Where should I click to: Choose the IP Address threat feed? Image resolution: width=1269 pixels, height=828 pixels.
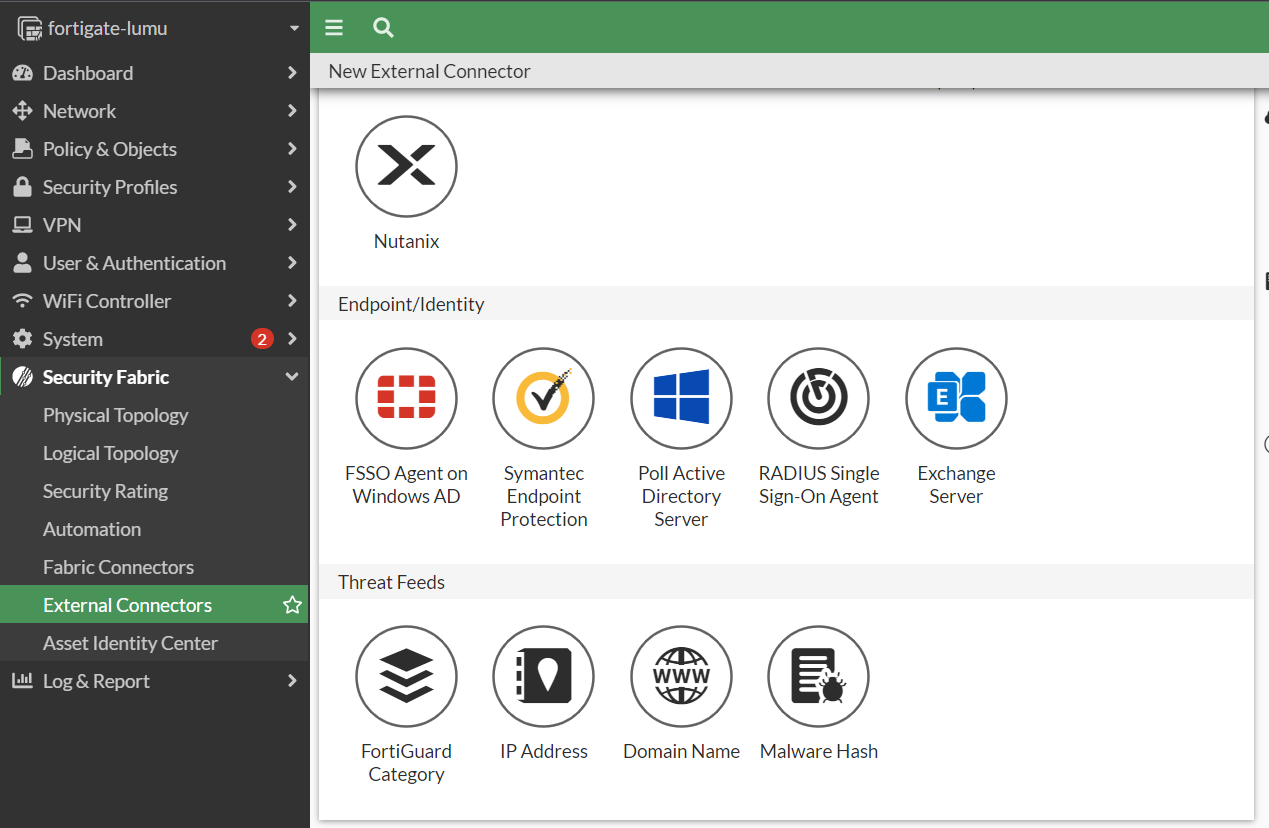click(x=543, y=676)
